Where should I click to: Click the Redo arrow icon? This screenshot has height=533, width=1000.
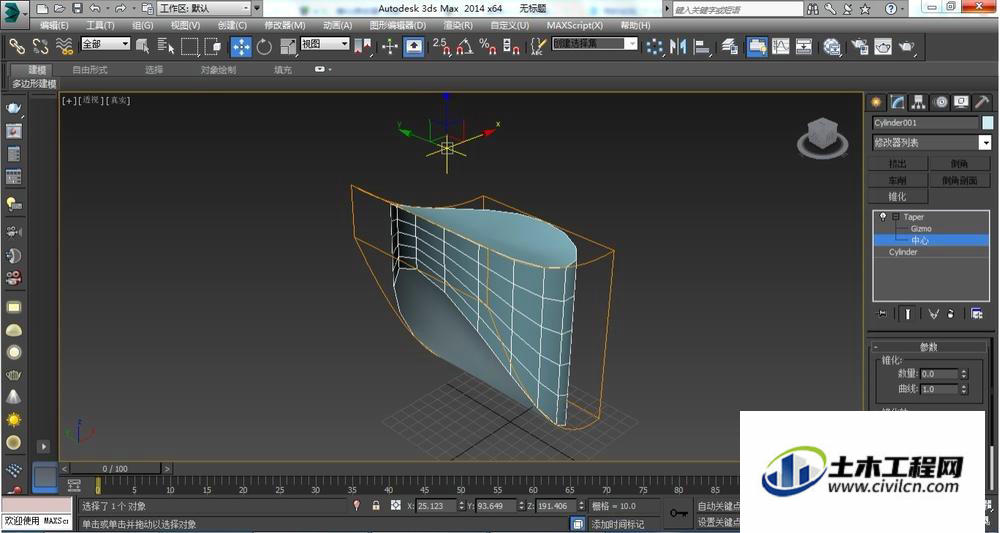(119, 8)
